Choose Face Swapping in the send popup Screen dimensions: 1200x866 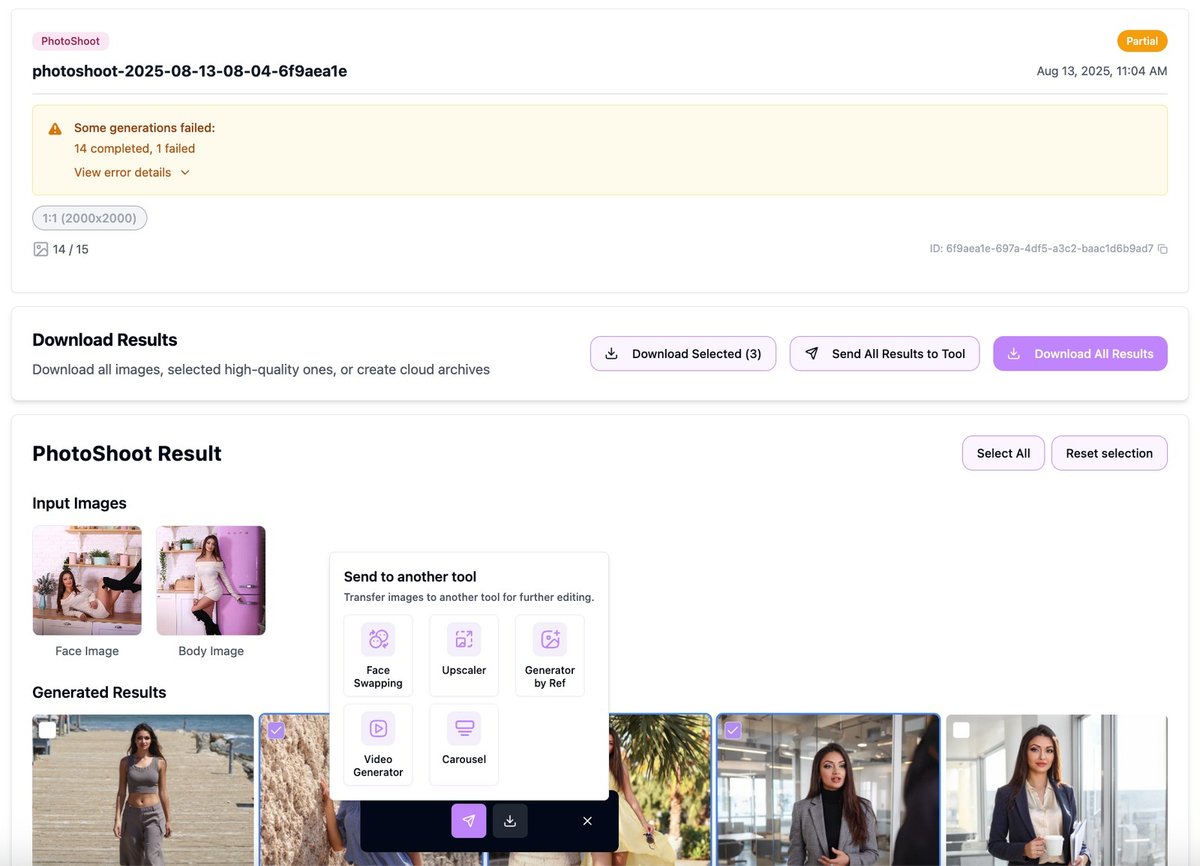[x=378, y=656]
